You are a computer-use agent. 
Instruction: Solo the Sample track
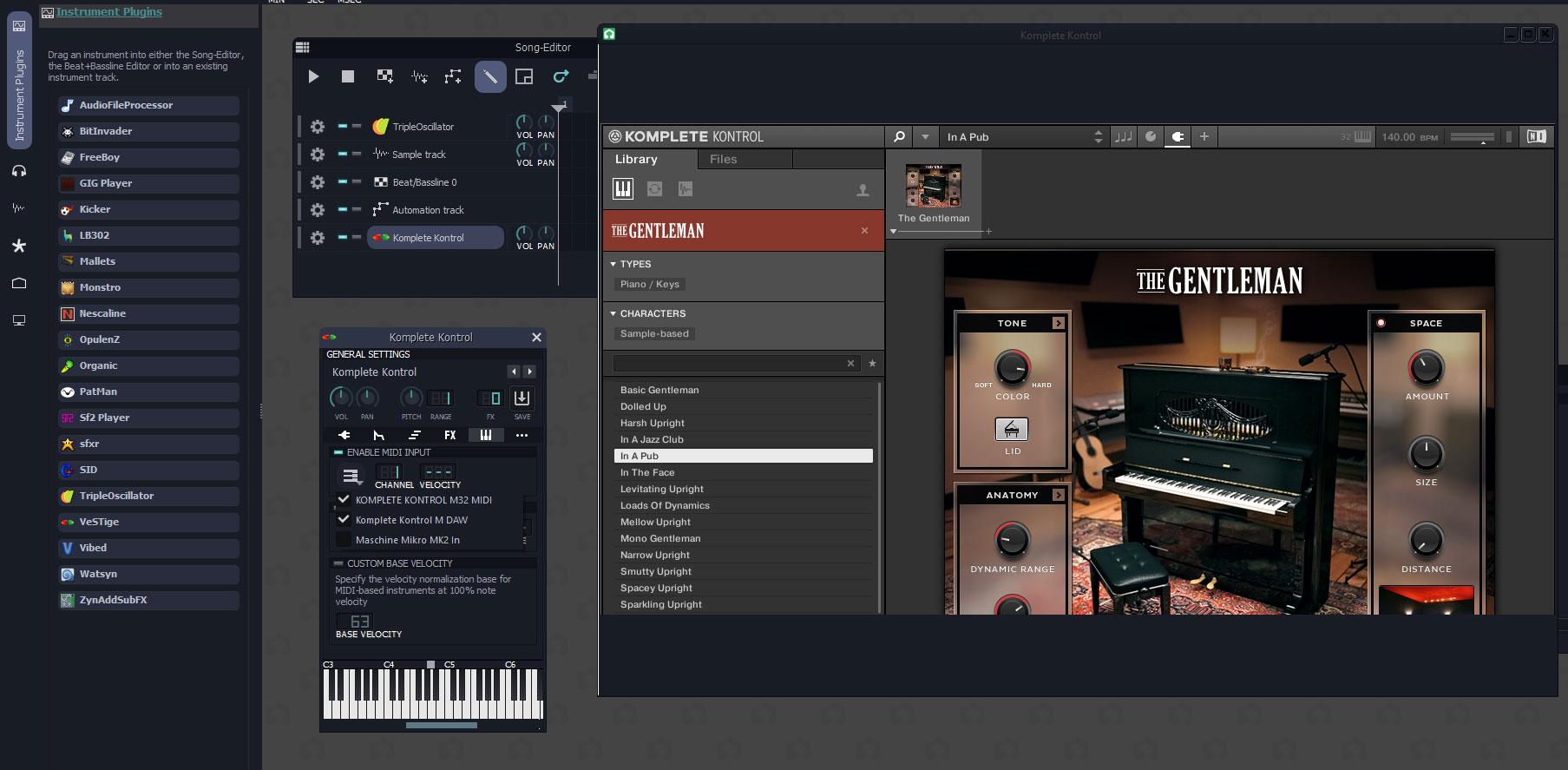(356, 155)
